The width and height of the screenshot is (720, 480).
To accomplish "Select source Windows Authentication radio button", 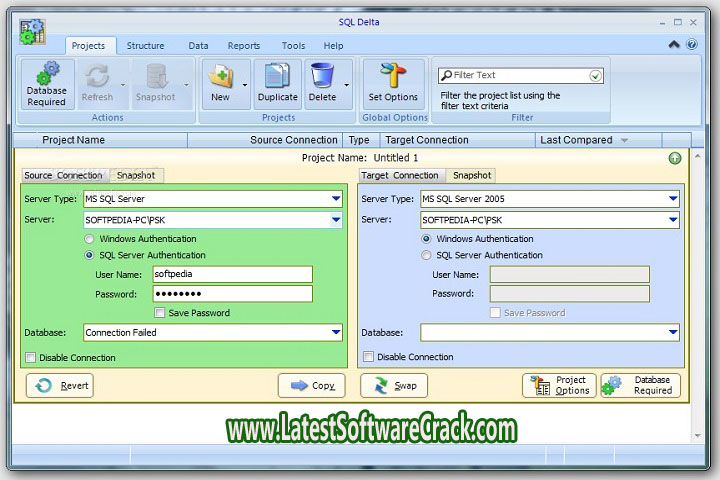I will pyautogui.click(x=90, y=239).
